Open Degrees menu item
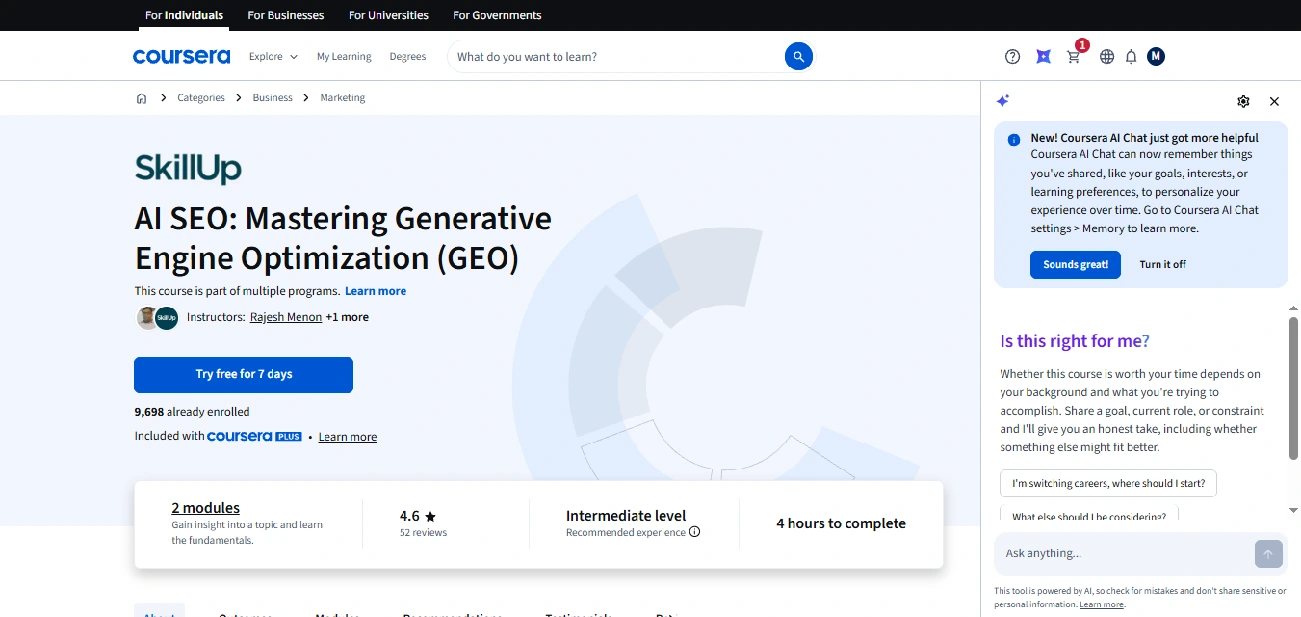This screenshot has height=617, width=1301. pyautogui.click(x=408, y=57)
